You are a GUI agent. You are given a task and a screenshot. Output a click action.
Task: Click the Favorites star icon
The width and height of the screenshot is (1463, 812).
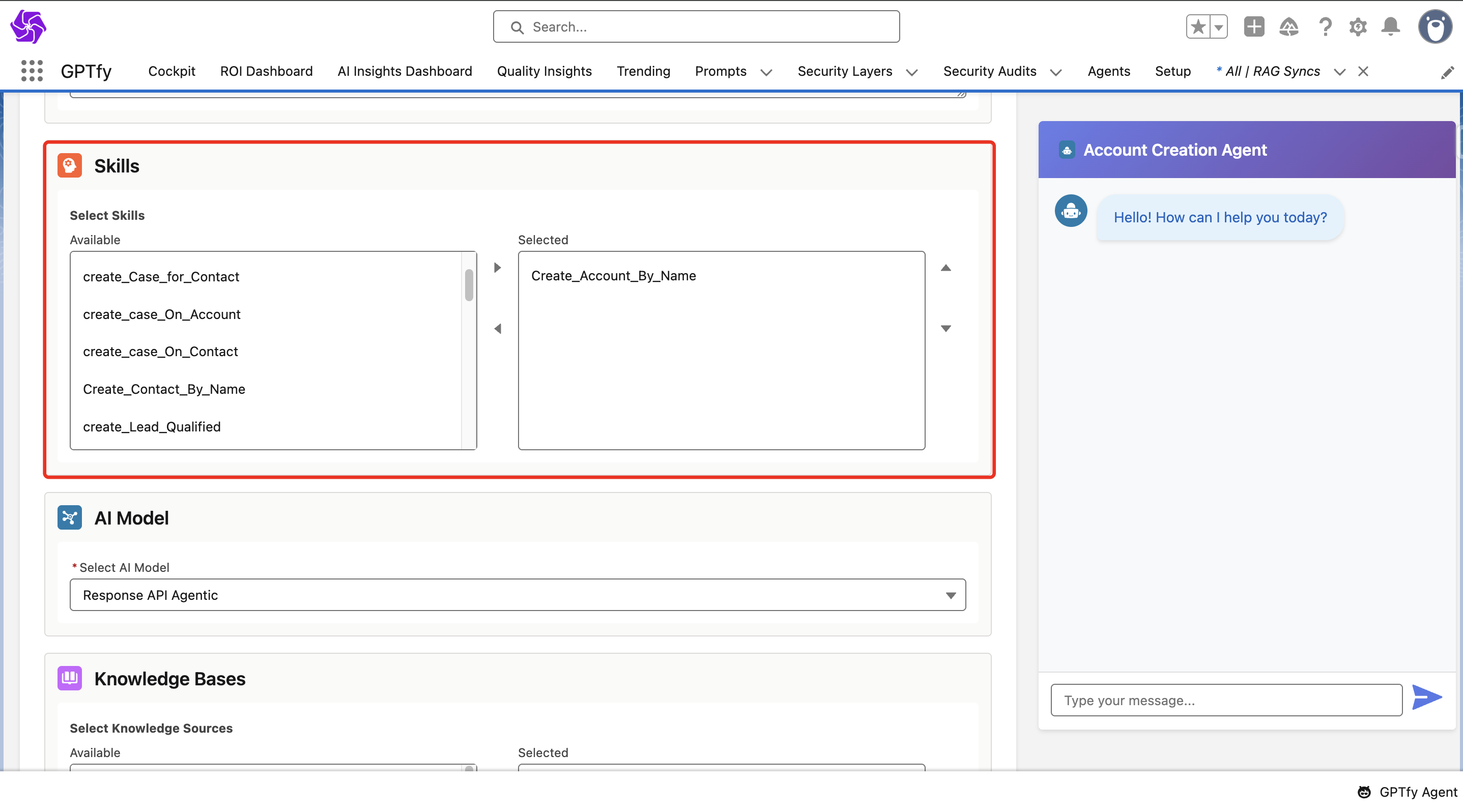[x=1198, y=26]
